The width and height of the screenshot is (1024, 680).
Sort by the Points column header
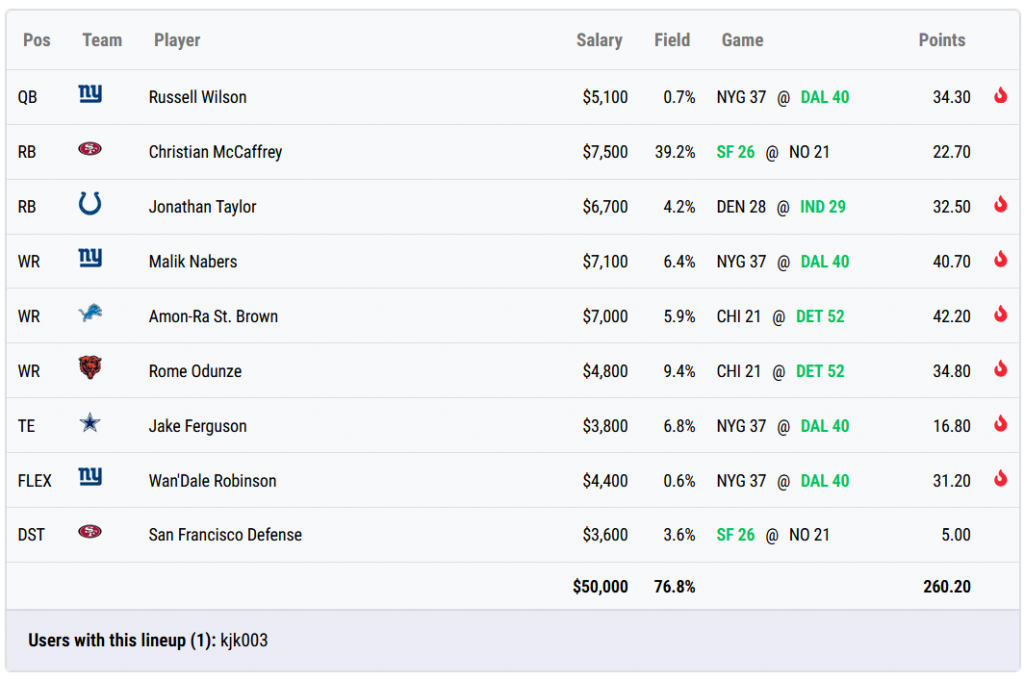pyautogui.click(x=941, y=40)
